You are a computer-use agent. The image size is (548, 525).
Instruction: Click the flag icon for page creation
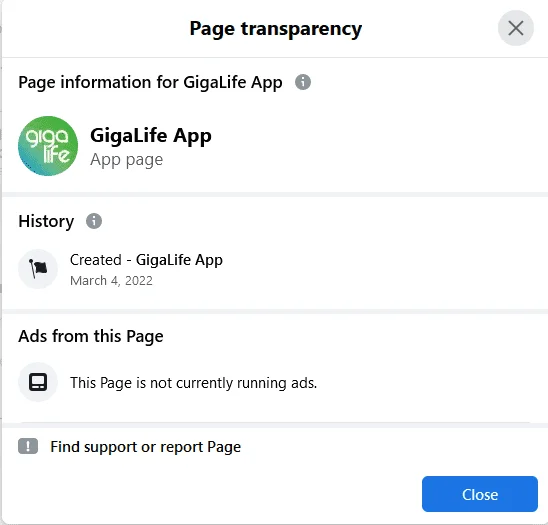(x=38, y=269)
